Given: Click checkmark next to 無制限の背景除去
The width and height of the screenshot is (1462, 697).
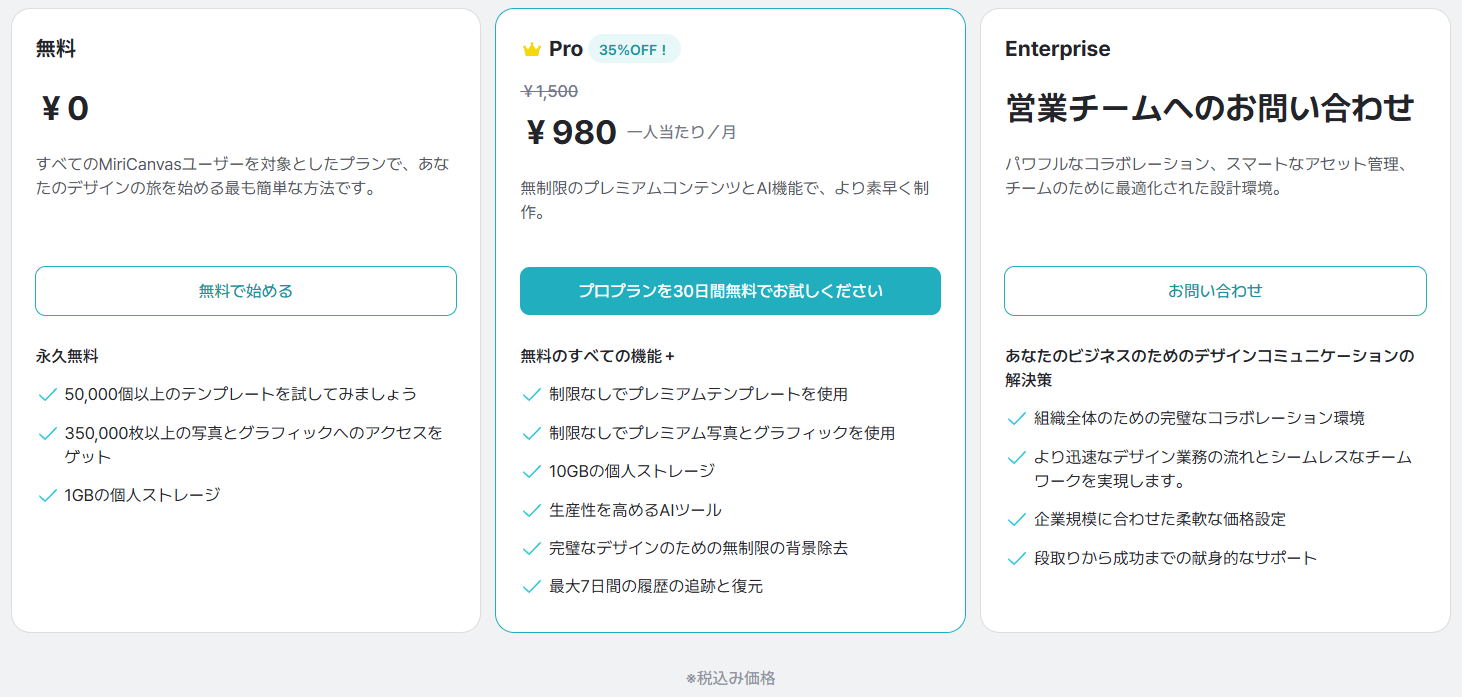Looking at the screenshot, I should coord(531,548).
